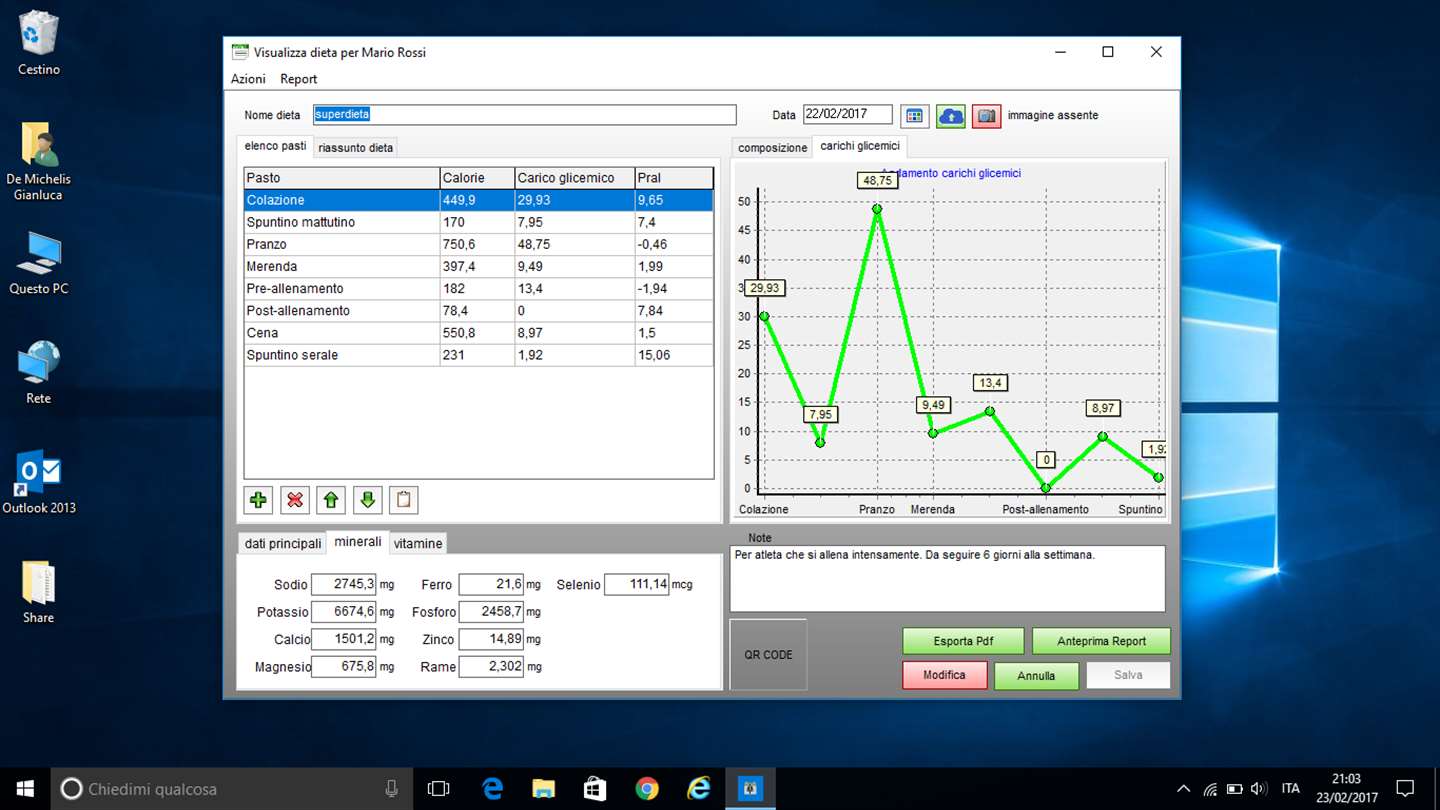
Task: Launch Google Chrome from taskbar
Action: point(647,789)
